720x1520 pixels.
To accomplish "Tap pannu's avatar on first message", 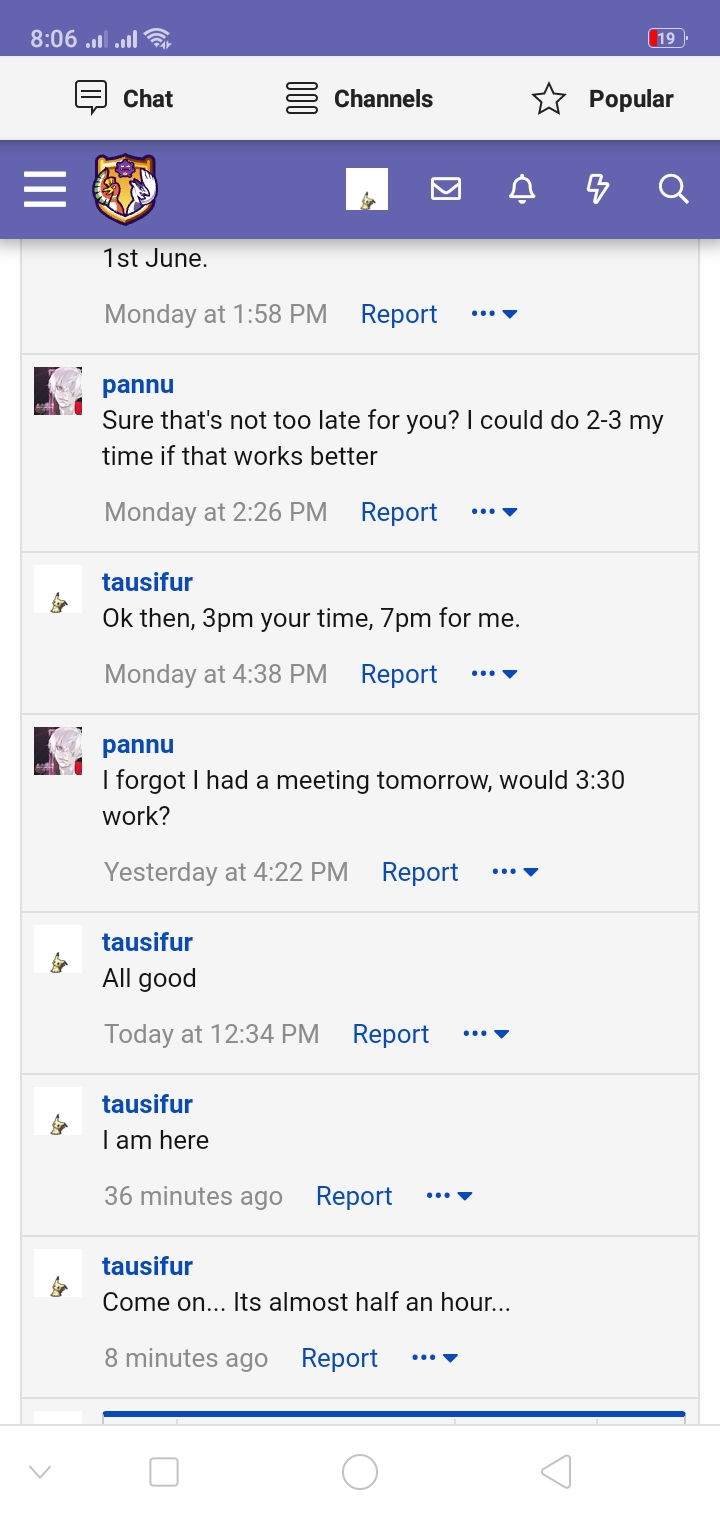I will click(x=58, y=391).
